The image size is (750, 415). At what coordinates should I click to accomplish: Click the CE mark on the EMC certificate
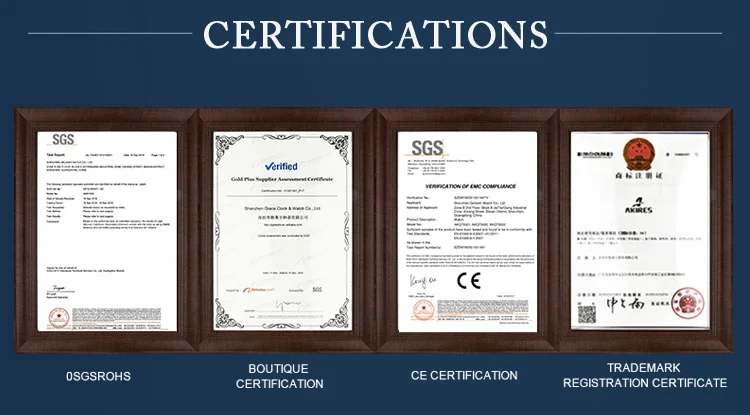tap(469, 281)
